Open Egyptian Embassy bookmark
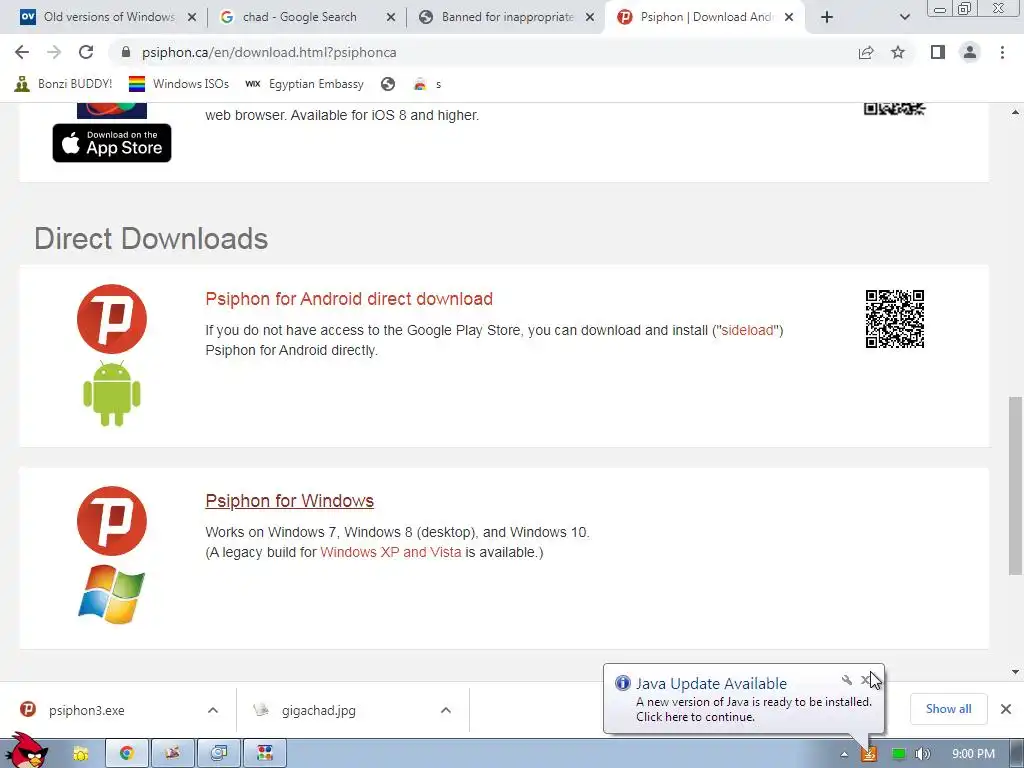 (304, 84)
